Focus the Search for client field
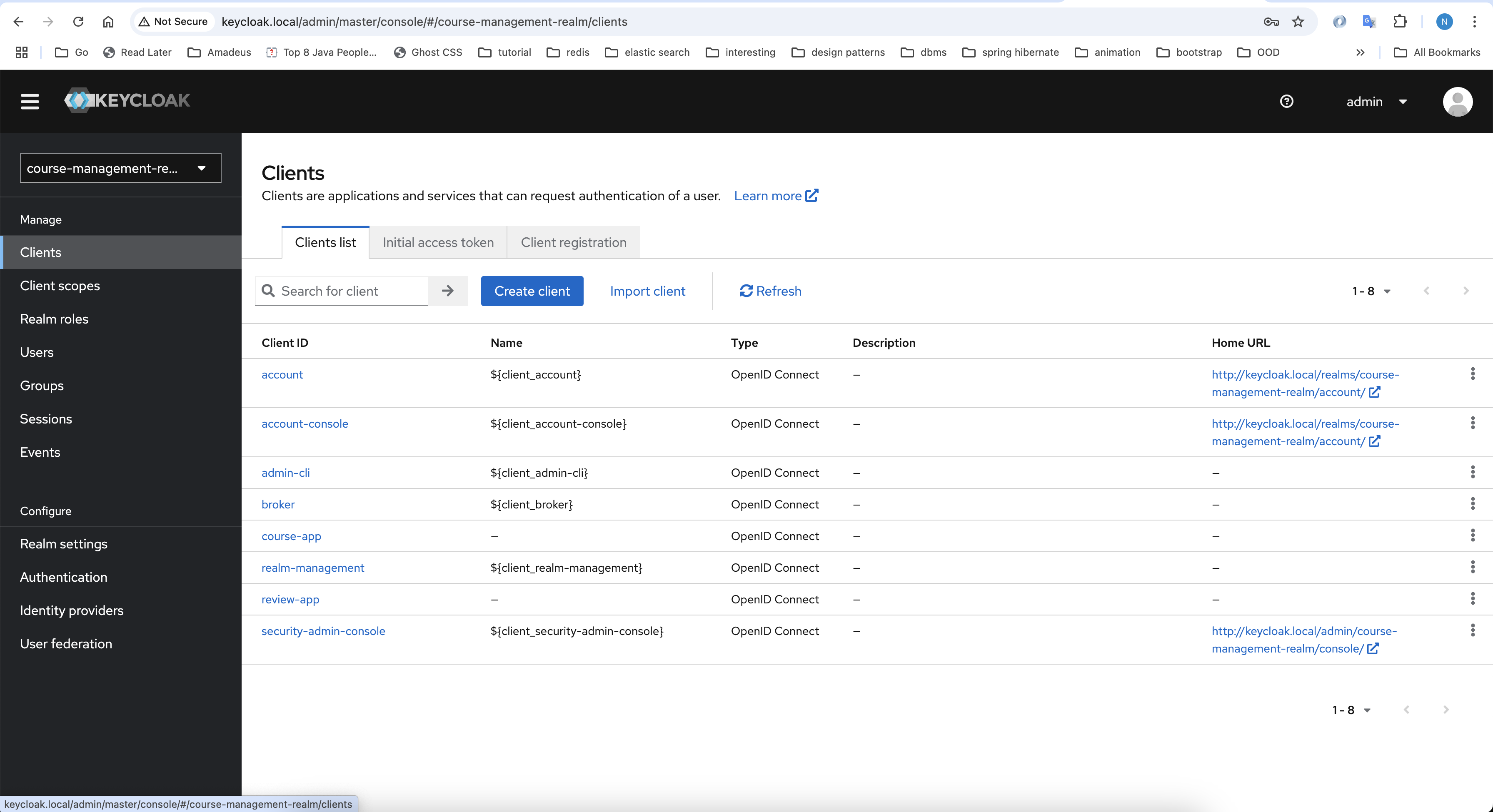This screenshot has height=812, width=1493. [351, 291]
